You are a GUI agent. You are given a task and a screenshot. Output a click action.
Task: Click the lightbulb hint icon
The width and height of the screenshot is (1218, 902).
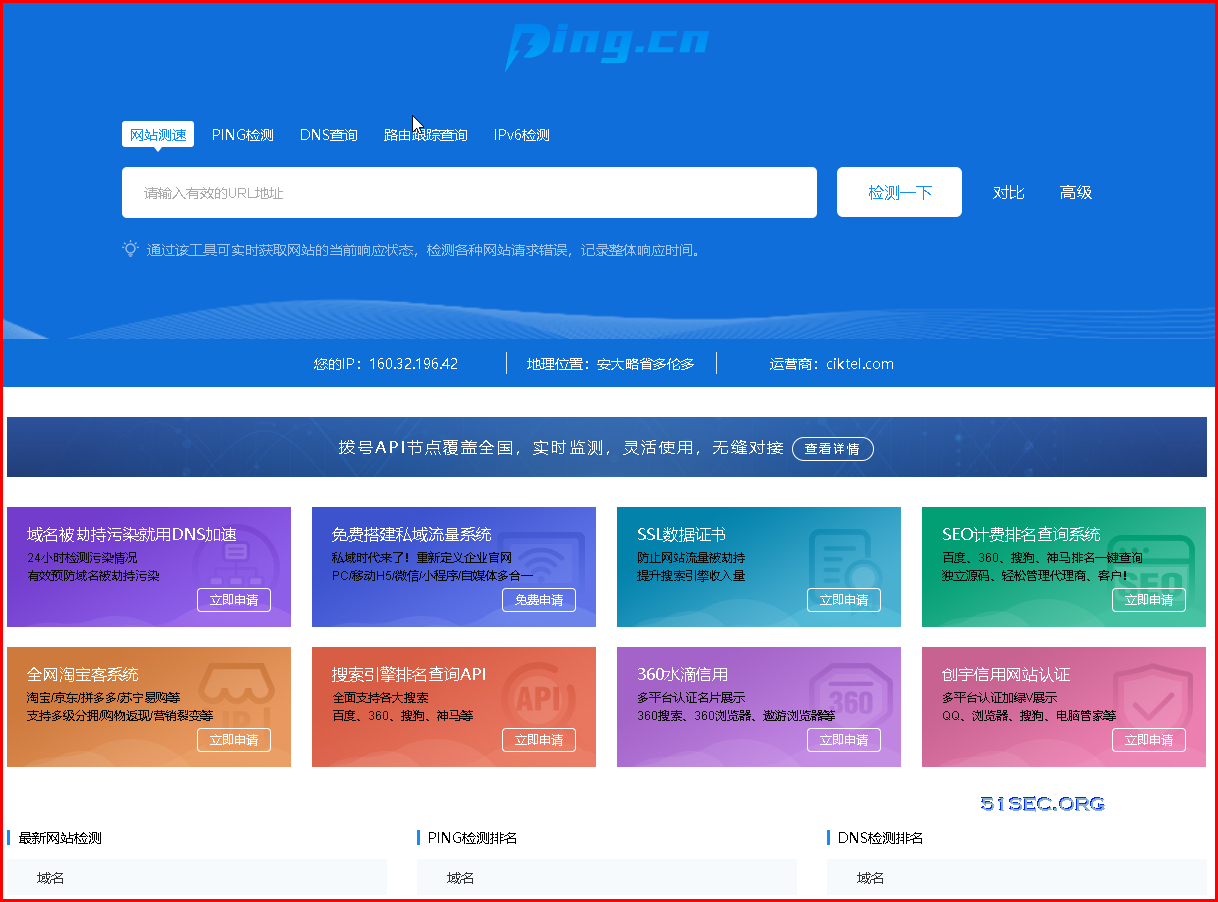click(130, 249)
